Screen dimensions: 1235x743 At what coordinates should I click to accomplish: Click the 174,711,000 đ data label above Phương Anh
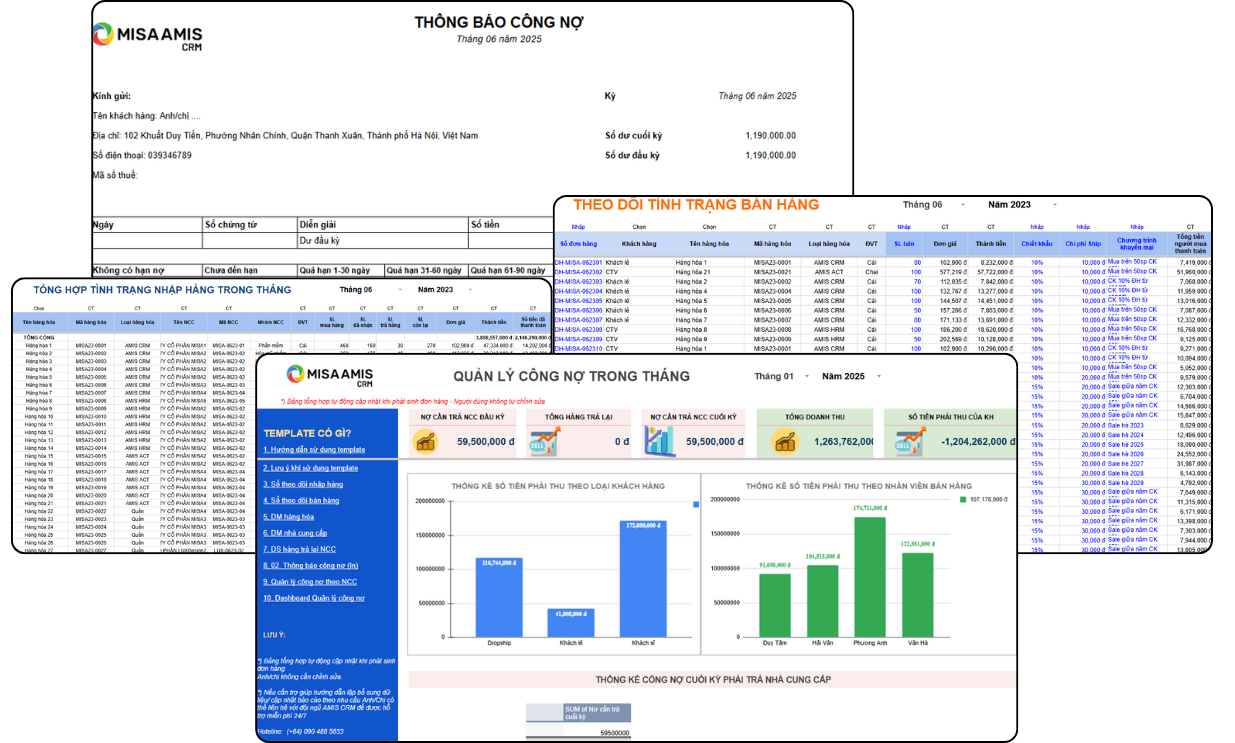click(x=870, y=508)
